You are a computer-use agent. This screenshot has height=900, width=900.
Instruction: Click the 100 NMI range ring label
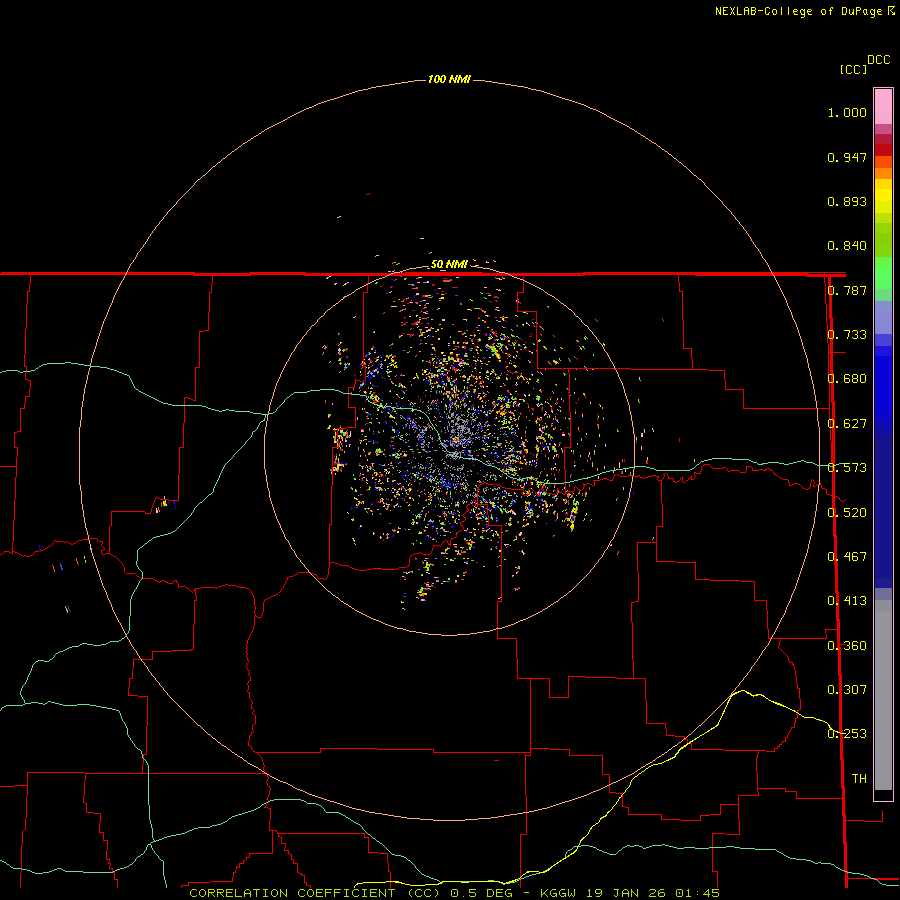449,79
